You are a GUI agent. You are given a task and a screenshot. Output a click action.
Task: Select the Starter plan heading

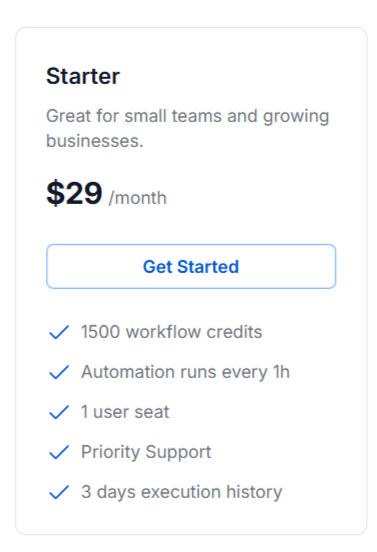pyautogui.click(x=83, y=76)
